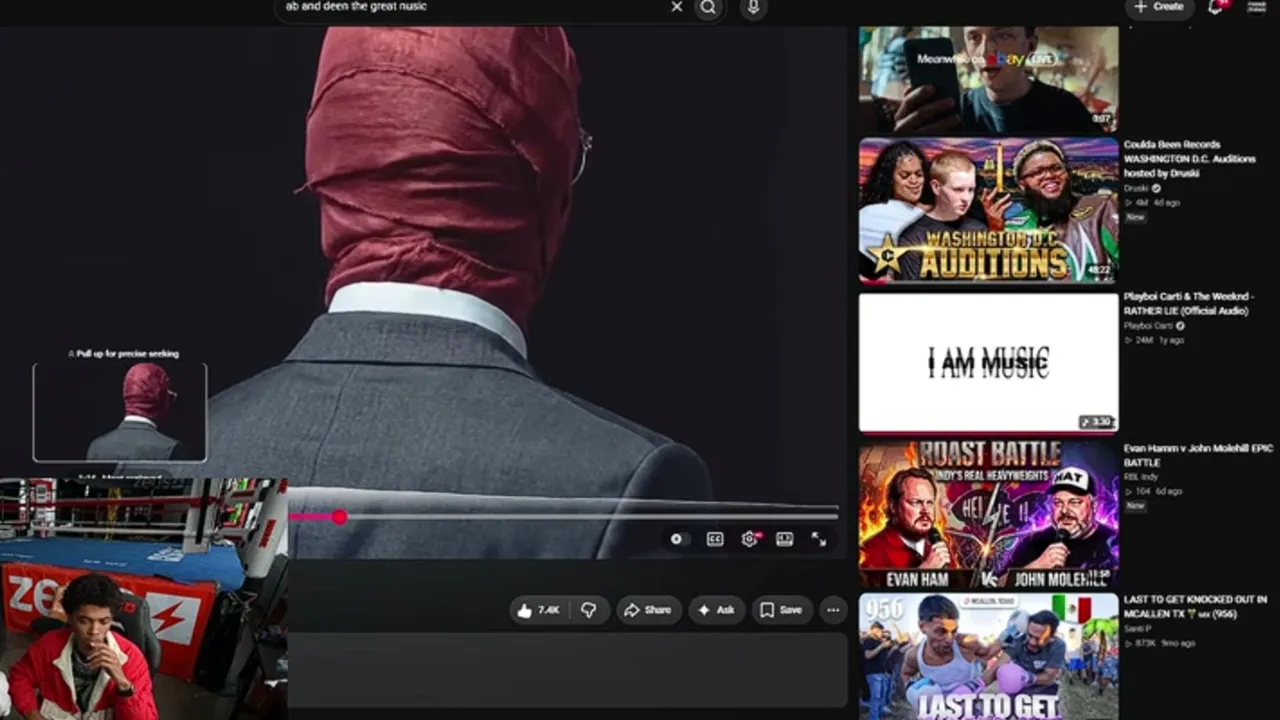Click the Share button
Screen dimensions: 1280x720
(648, 610)
